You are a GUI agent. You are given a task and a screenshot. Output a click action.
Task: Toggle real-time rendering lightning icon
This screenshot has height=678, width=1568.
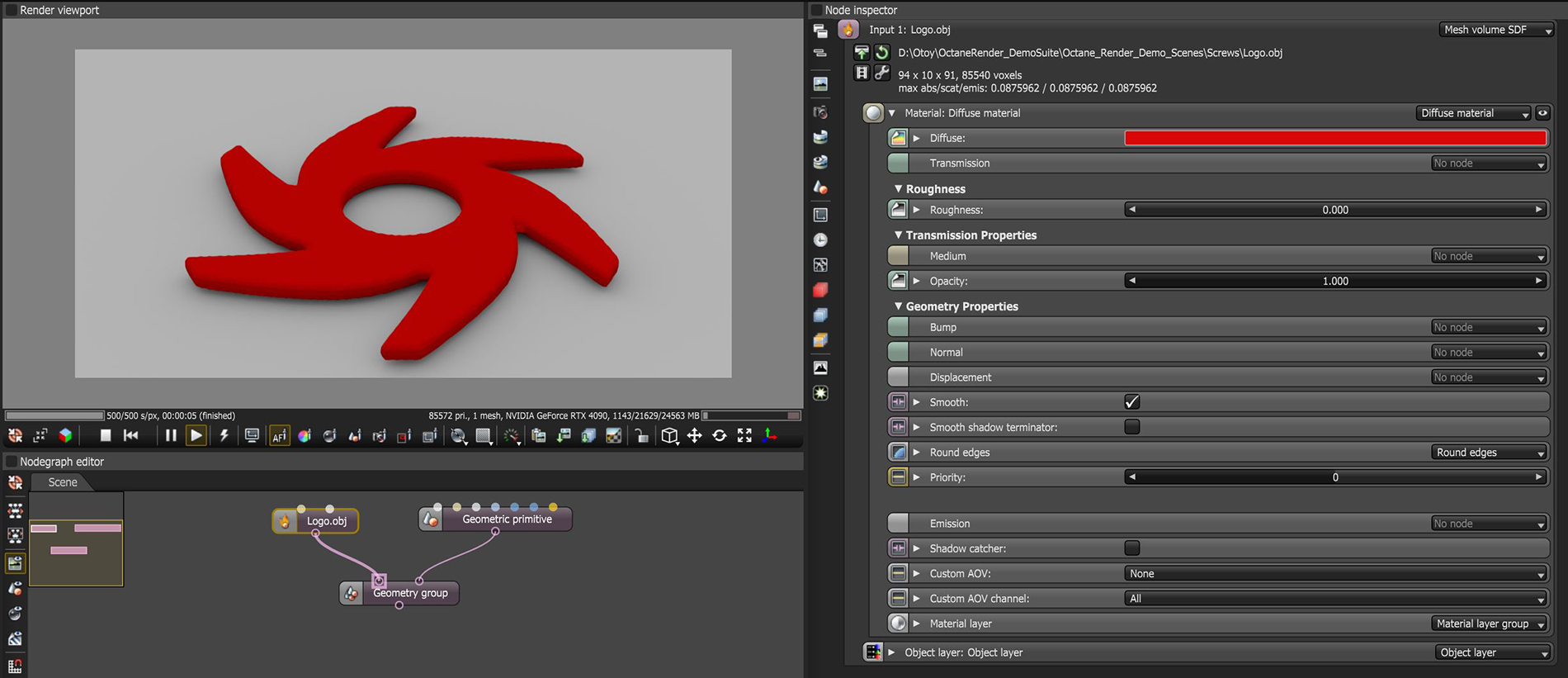pyautogui.click(x=224, y=435)
